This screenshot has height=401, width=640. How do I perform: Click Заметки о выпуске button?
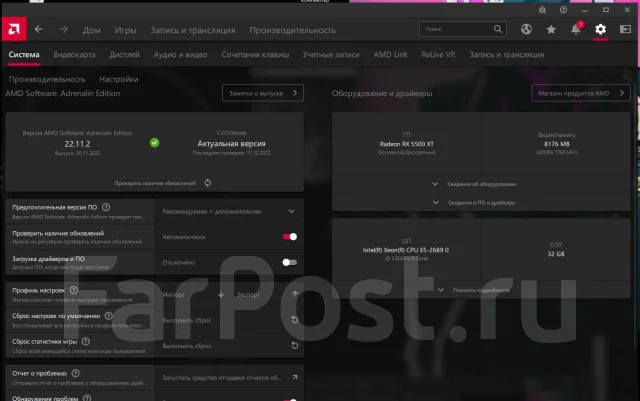[x=263, y=93]
